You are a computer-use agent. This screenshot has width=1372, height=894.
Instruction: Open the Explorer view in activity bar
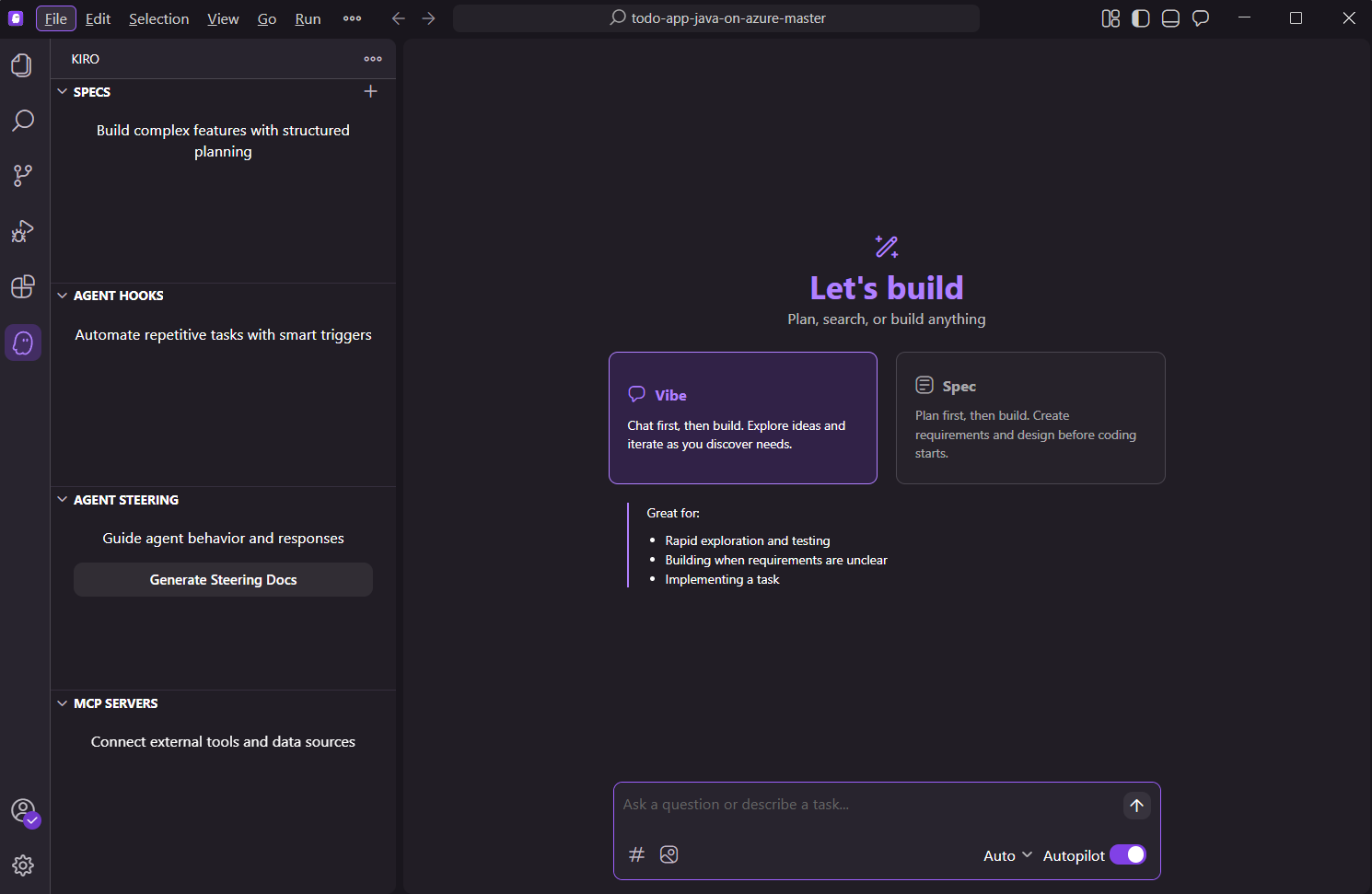click(x=22, y=65)
